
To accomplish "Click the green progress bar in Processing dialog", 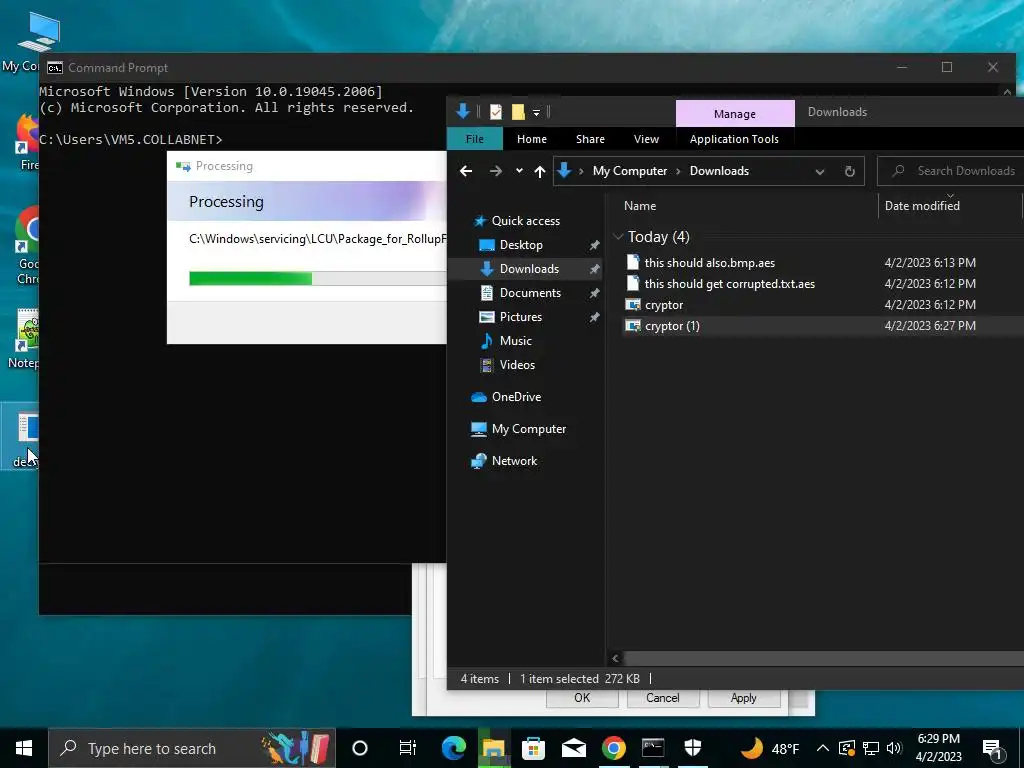I will pyautogui.click(x=250, y=279).
